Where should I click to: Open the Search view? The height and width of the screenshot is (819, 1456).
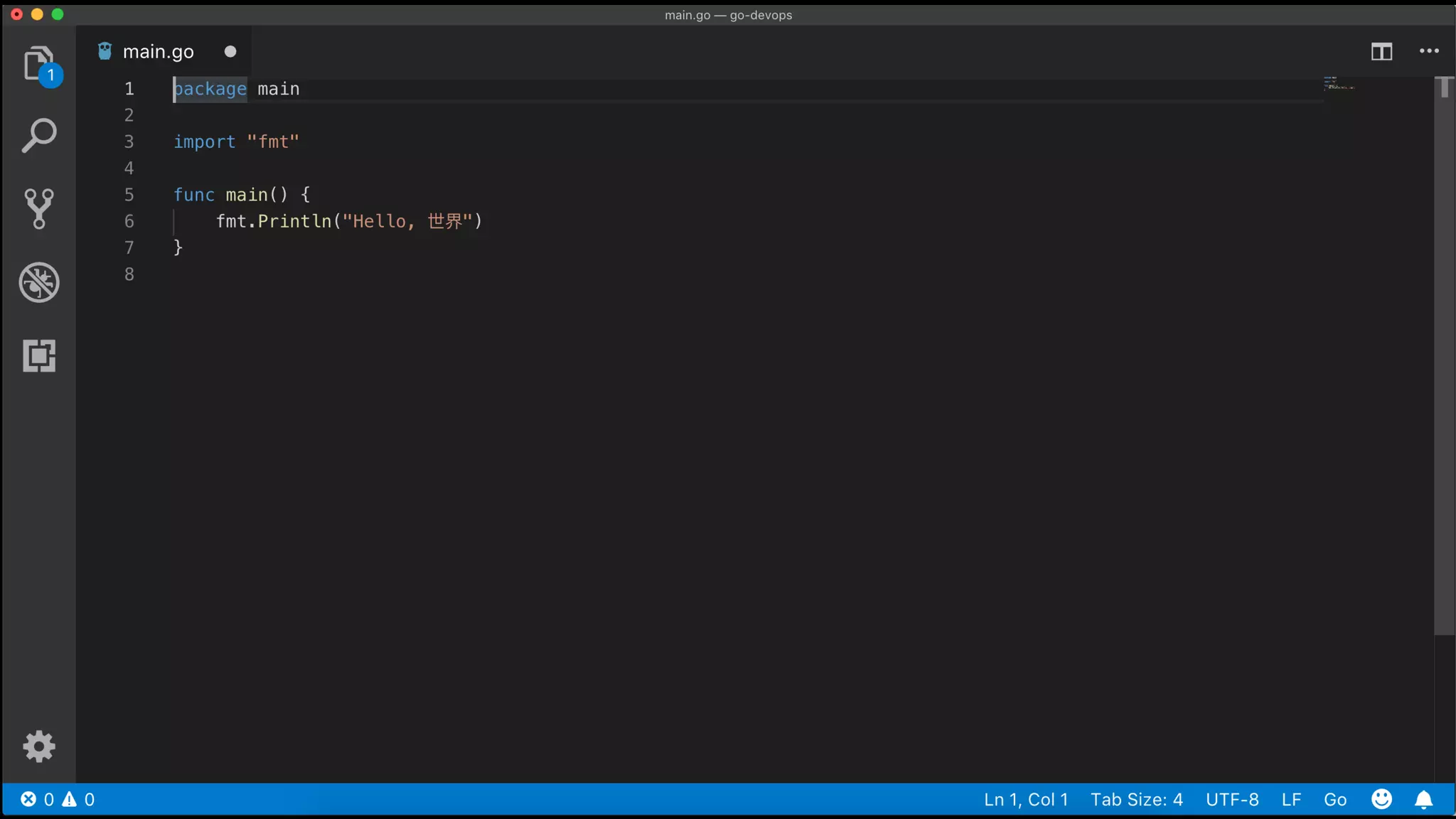(x=39, y=135)
